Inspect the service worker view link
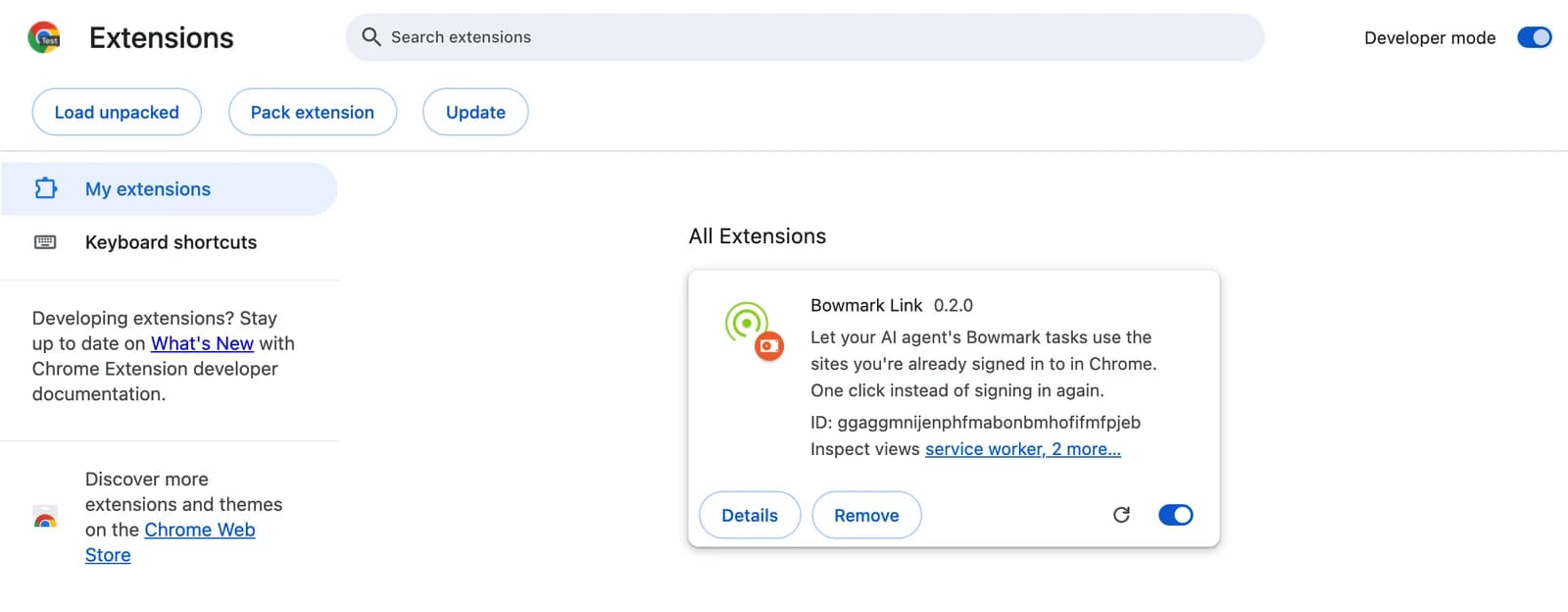Screen dimensions: 1568x612 coord(1023,449)
